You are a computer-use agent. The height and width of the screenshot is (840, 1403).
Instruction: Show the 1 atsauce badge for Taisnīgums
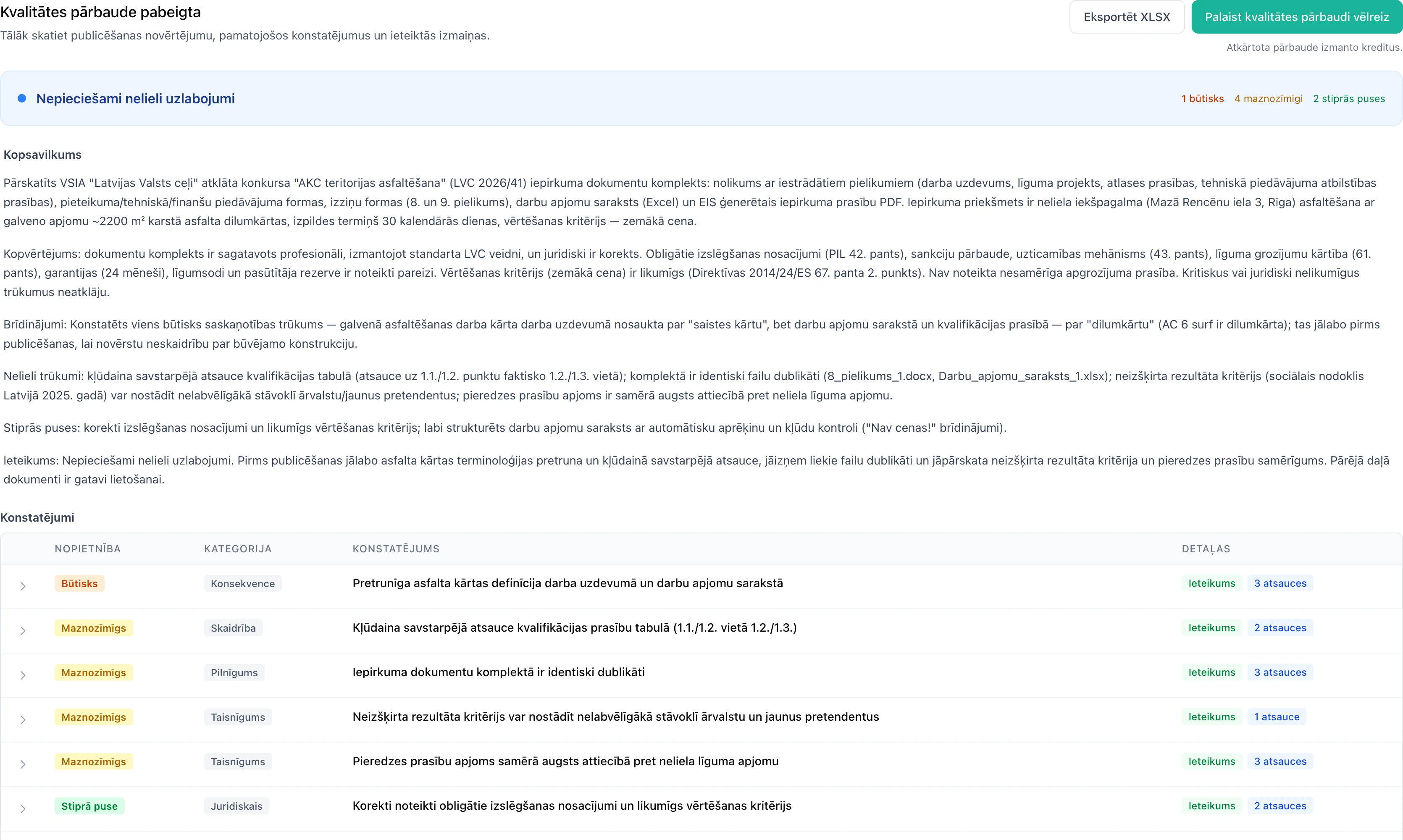1277,717
